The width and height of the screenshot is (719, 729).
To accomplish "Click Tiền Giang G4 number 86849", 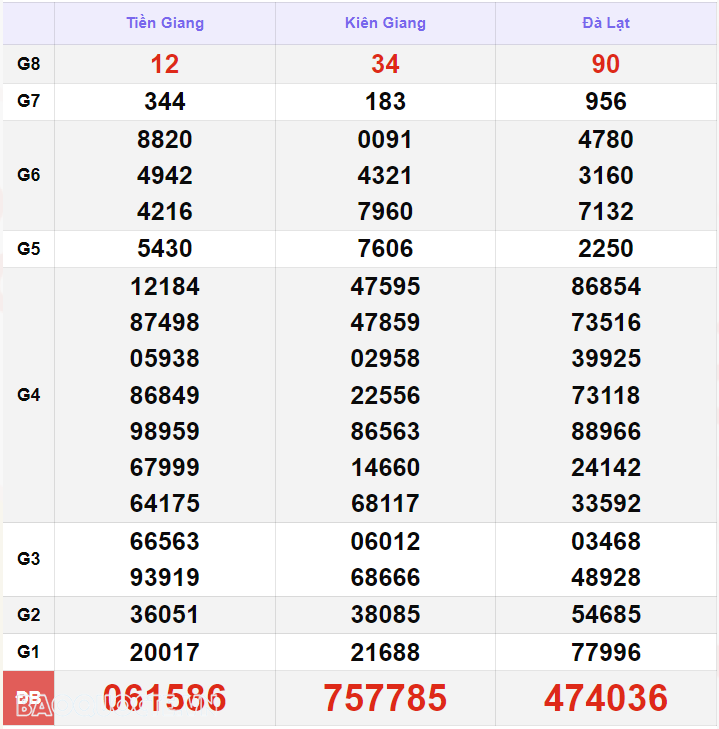I will tap(165, 395).
